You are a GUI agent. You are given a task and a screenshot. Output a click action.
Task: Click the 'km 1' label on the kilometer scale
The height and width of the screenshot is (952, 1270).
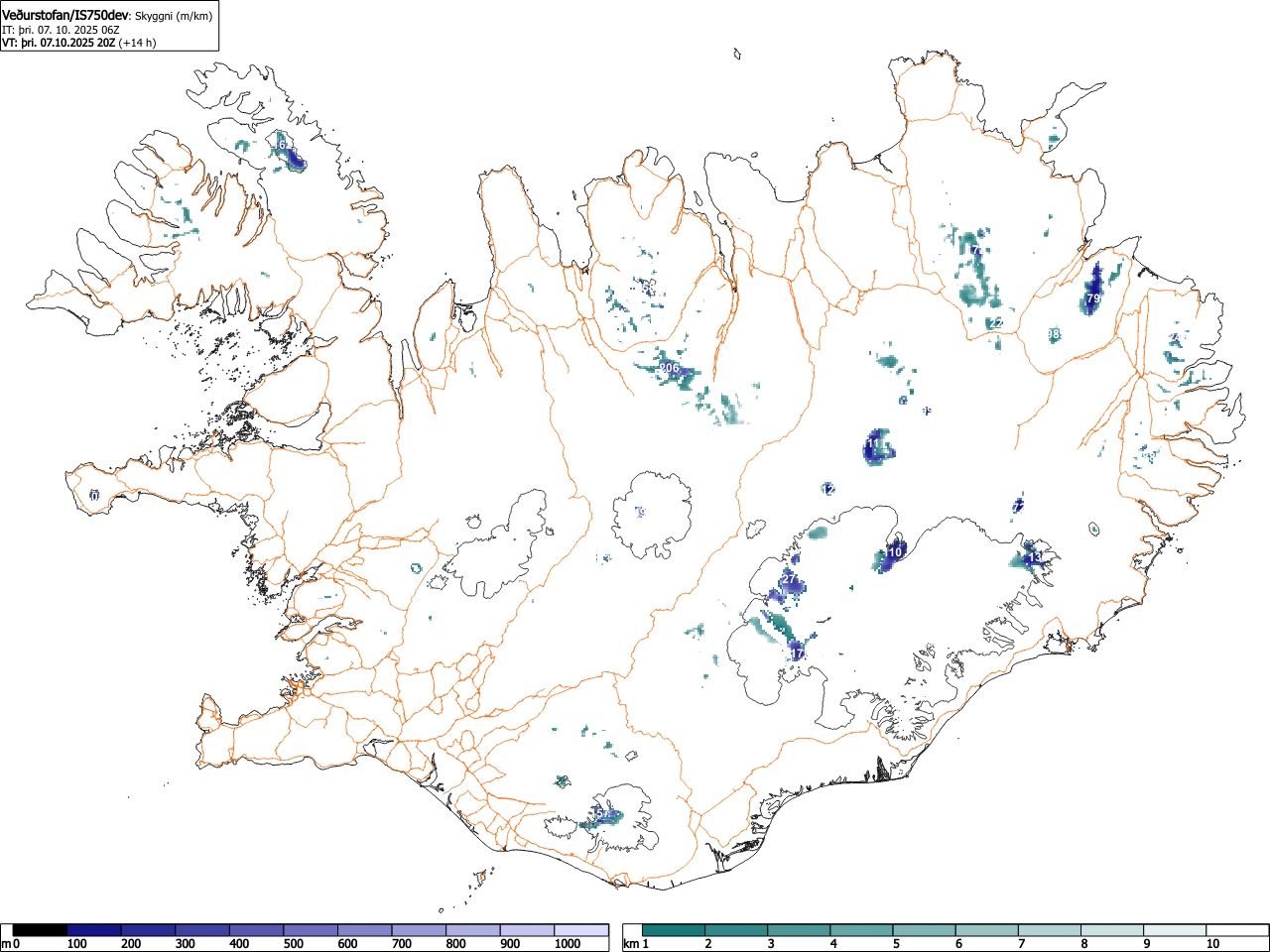tap(636, 944)
